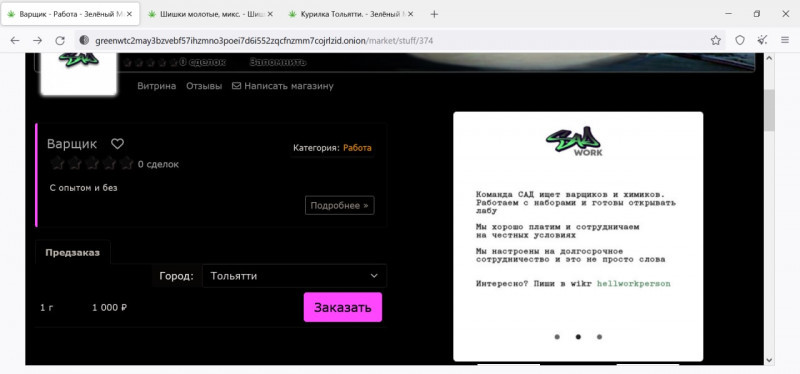The image size is (800, 374).
Task: Click the page vertical scrollbar thumb
Action: point(769,110)
